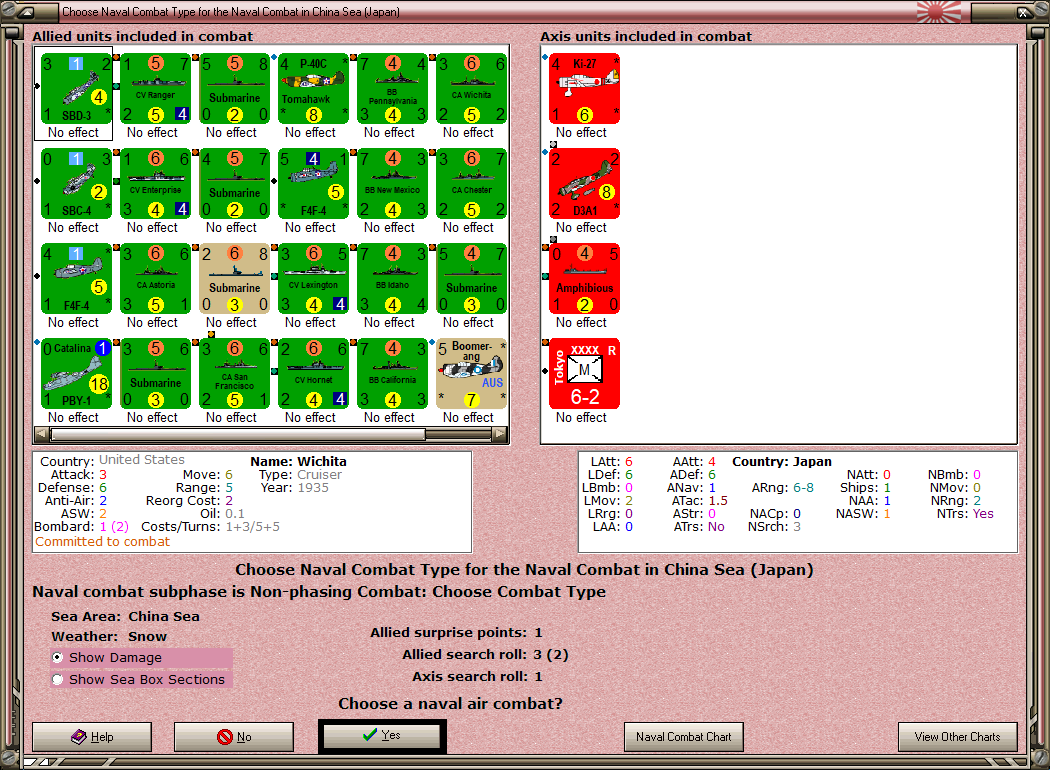Click the No button

(x=234, y=737)
